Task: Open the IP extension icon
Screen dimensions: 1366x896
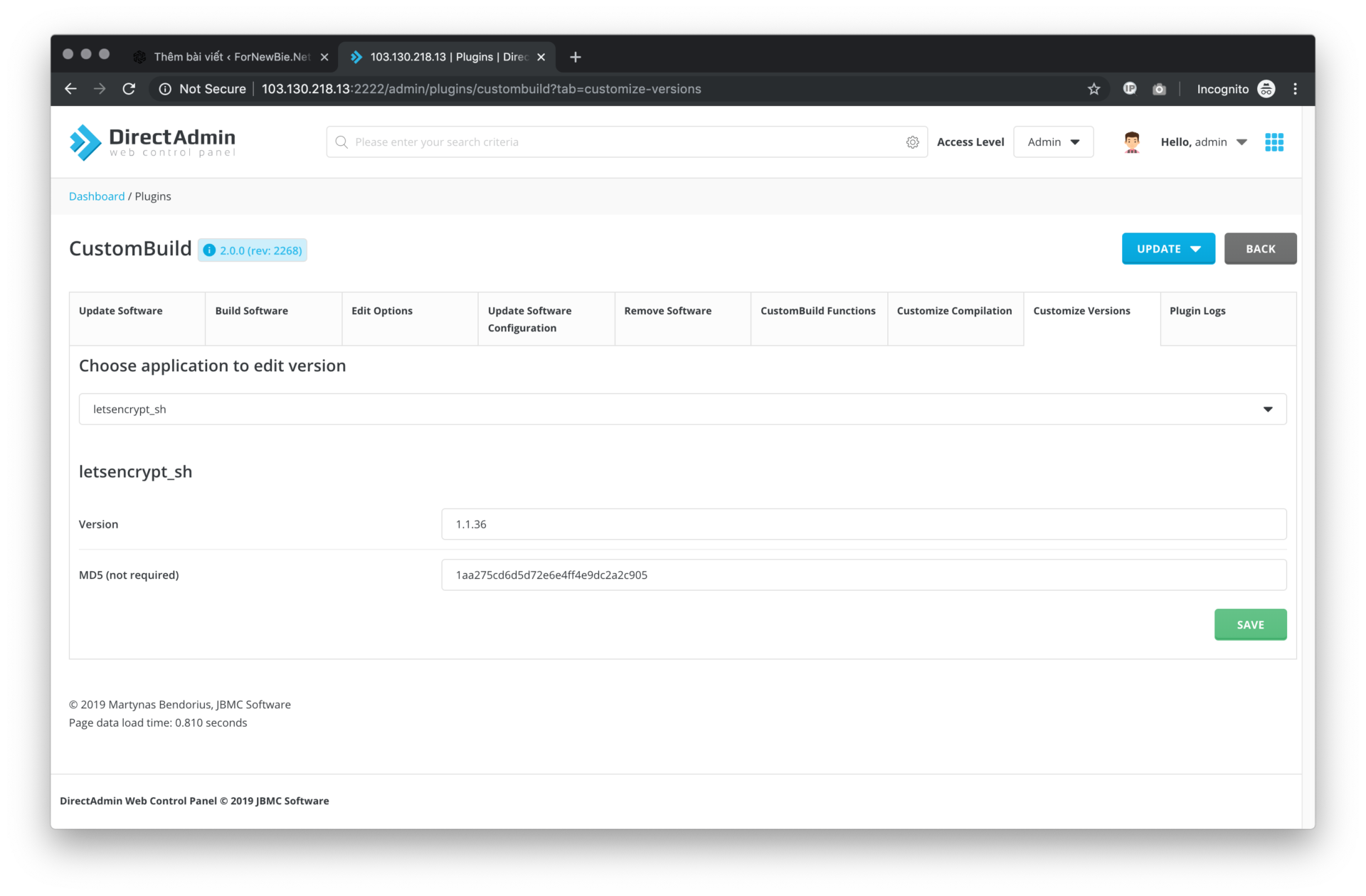Action: coord(1130,88)
